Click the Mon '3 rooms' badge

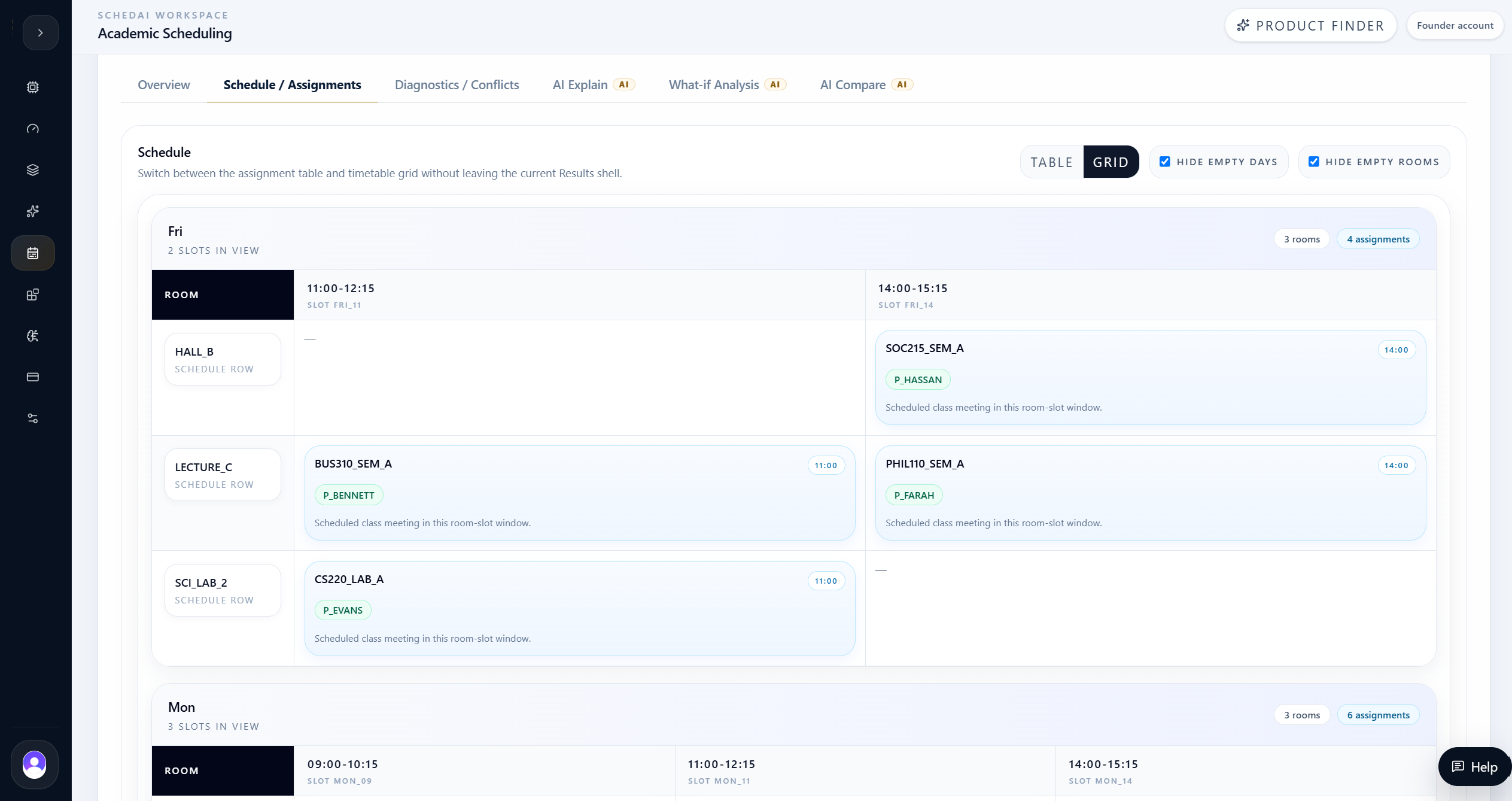point(1302,715)
